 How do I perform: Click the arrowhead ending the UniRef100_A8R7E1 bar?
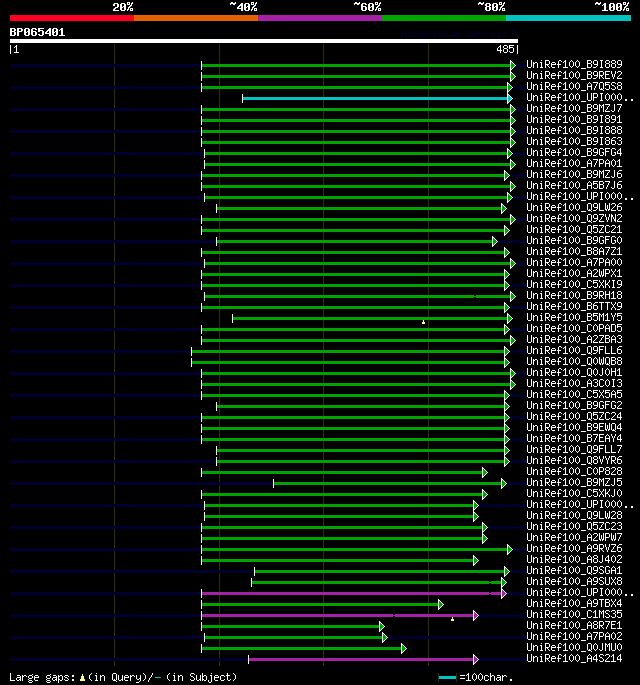[382, 626]
